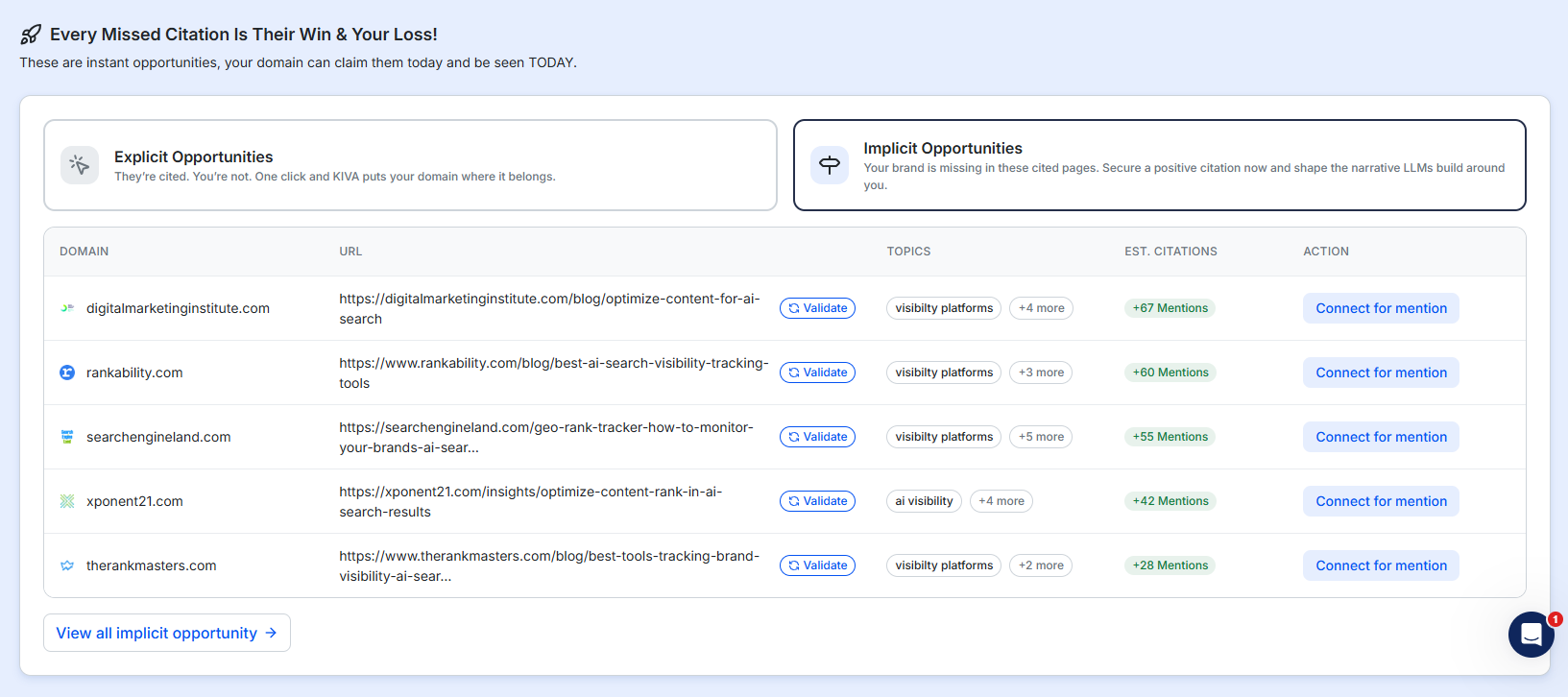Click the Explicit Opportunities cursor icon

click(80, 165)
